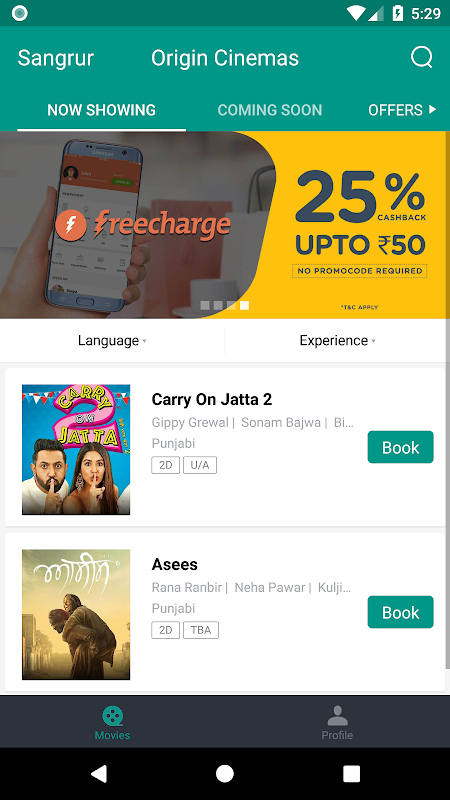Expand the Language filter dropdown
The width and height of the screenshot is (450, 800).
(x=112, y=340)
